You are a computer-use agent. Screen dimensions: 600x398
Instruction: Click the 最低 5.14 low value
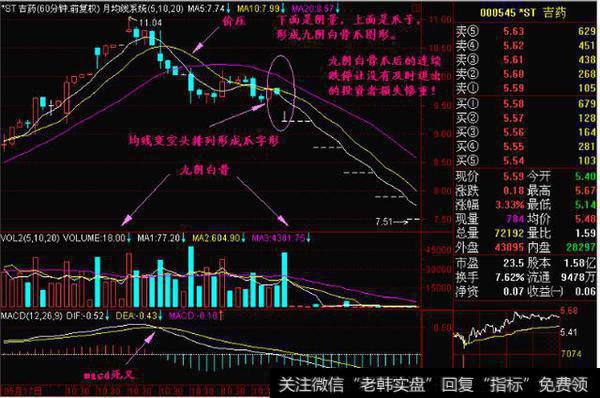click(x=562, y=205)
